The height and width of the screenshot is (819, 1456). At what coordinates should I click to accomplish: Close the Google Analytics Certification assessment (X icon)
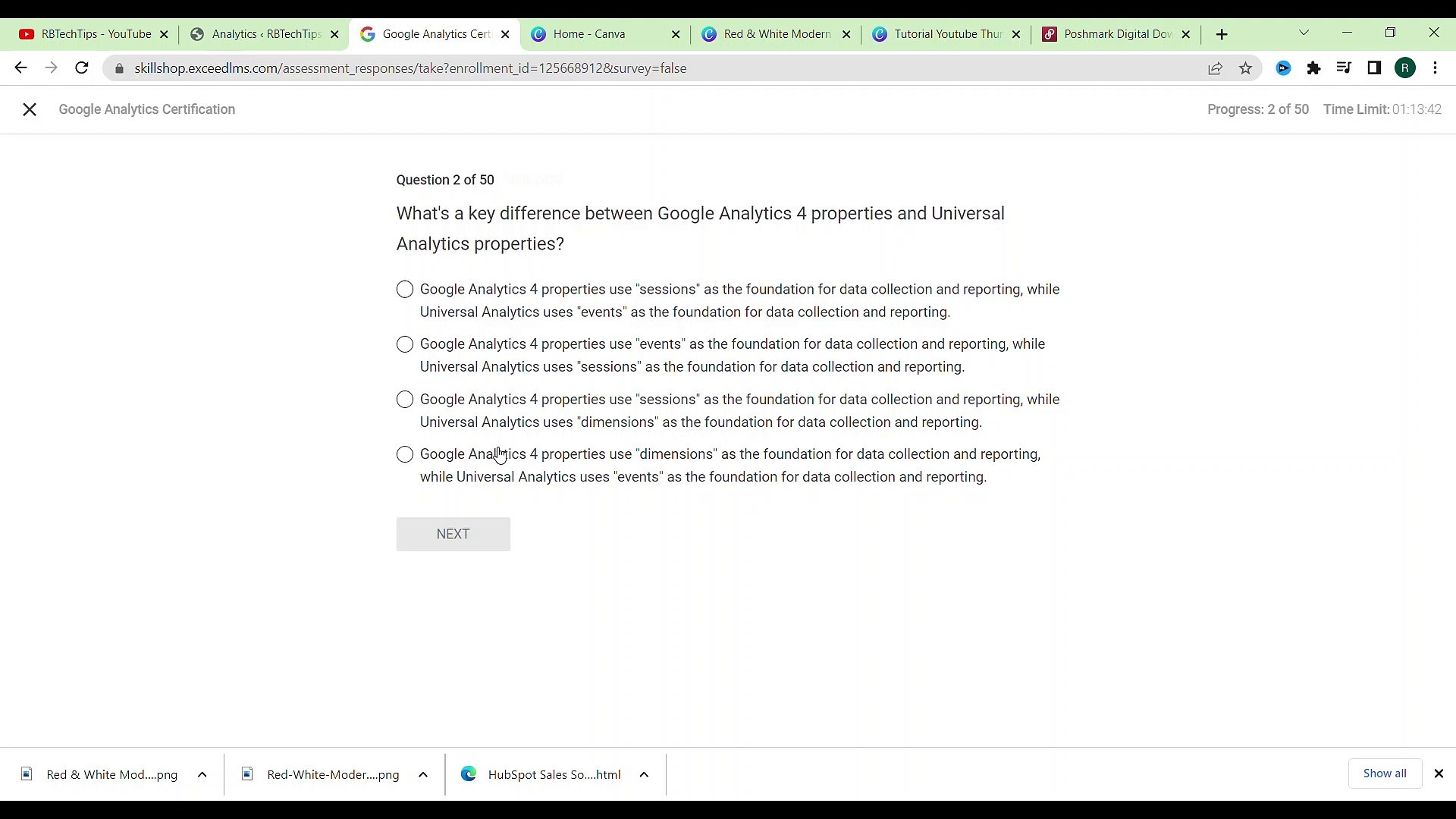click(x=30, y=110)
